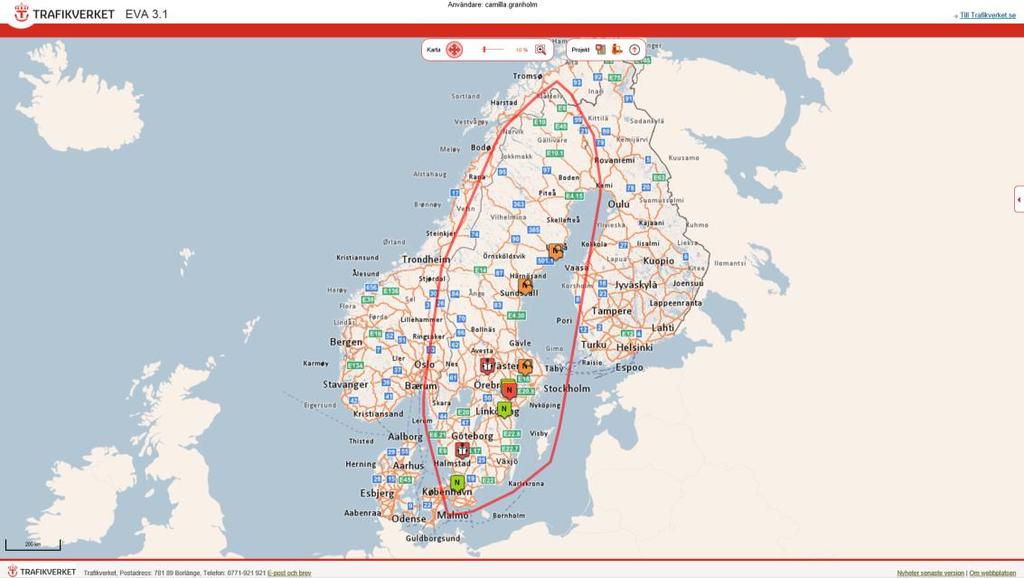Click the EVA 3.1 application title

pyautogui.click(x=146, y=14)
